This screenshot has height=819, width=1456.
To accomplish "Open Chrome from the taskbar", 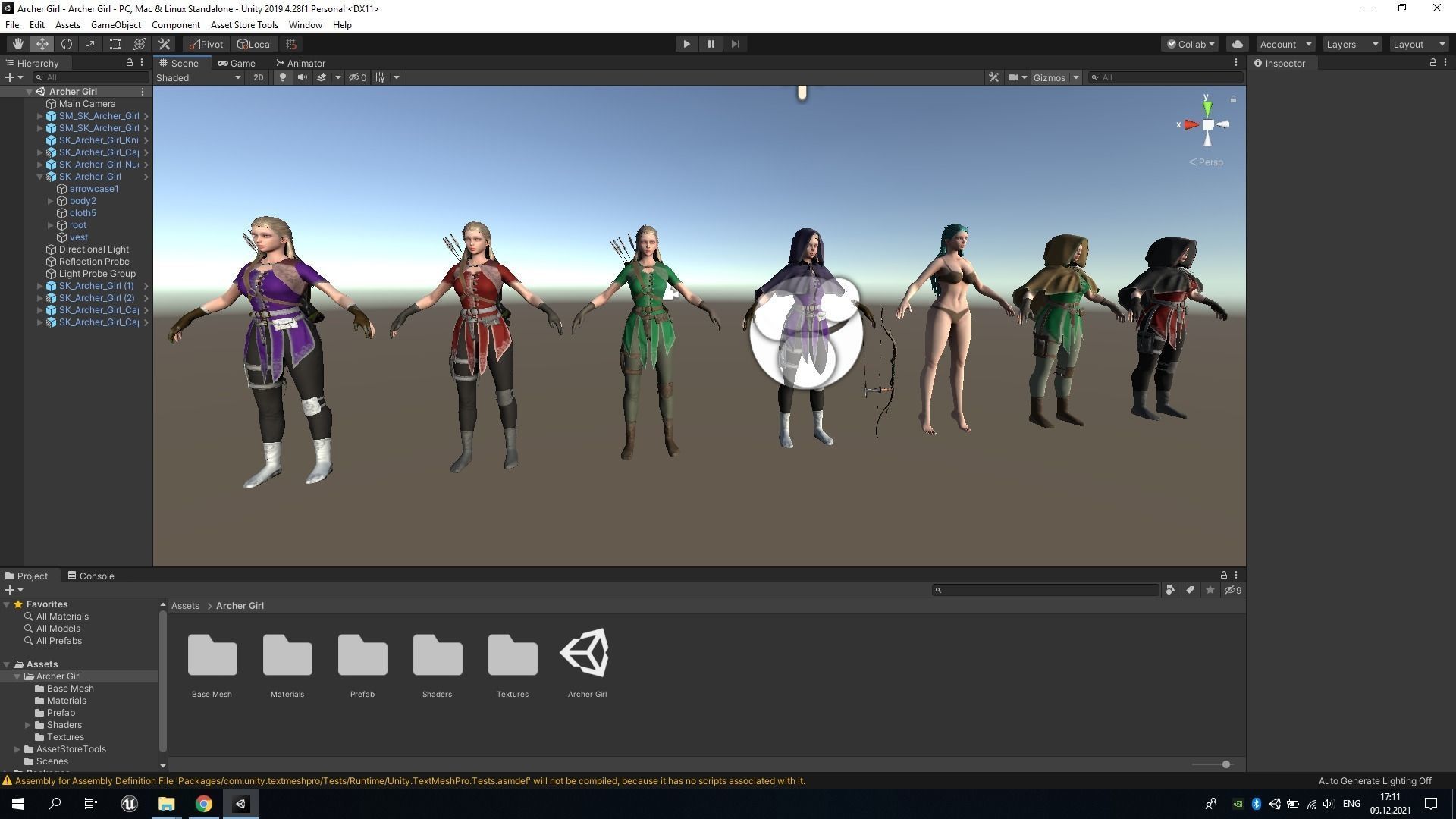I will click(203, 804).
